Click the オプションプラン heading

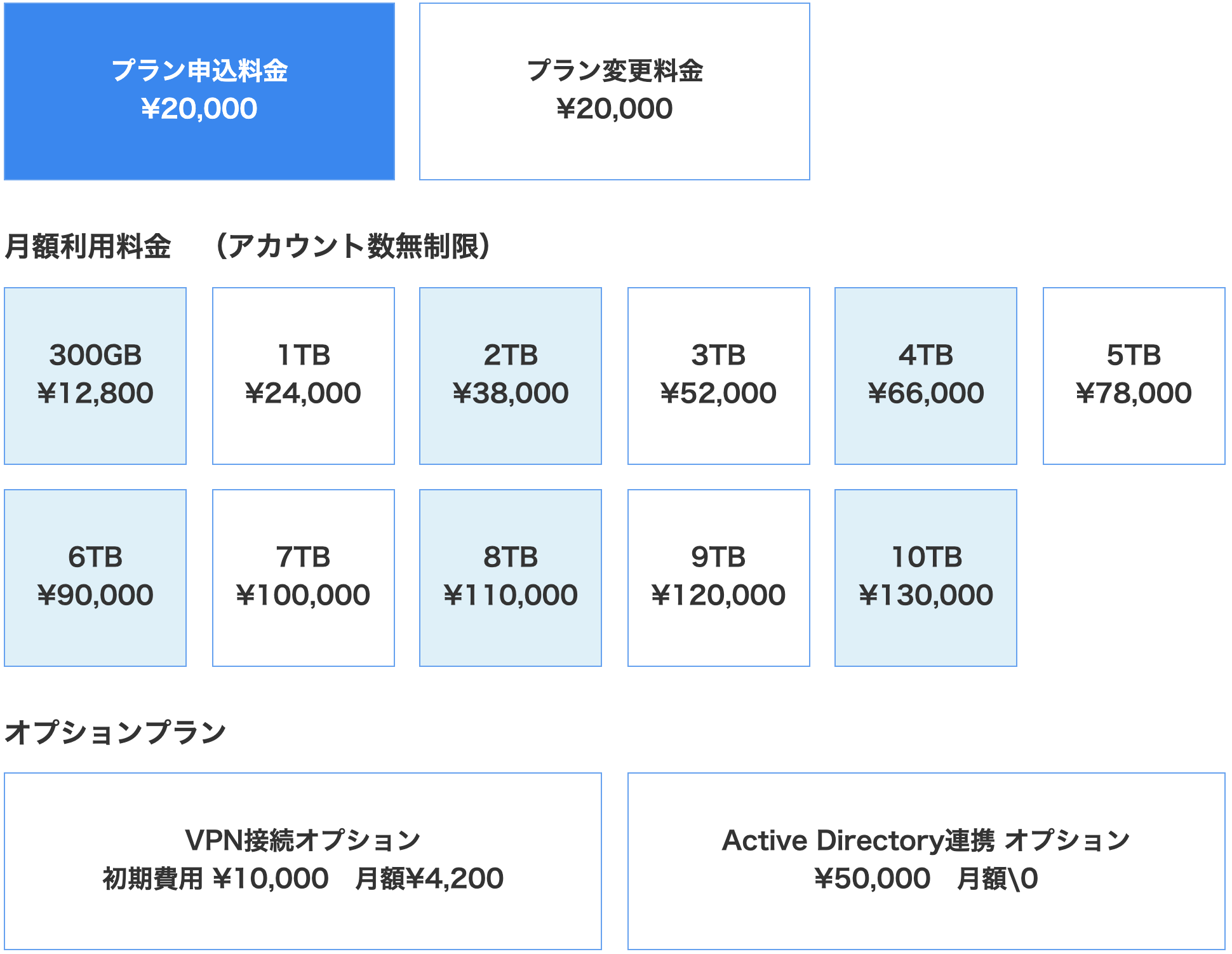(x=116, y=732)
